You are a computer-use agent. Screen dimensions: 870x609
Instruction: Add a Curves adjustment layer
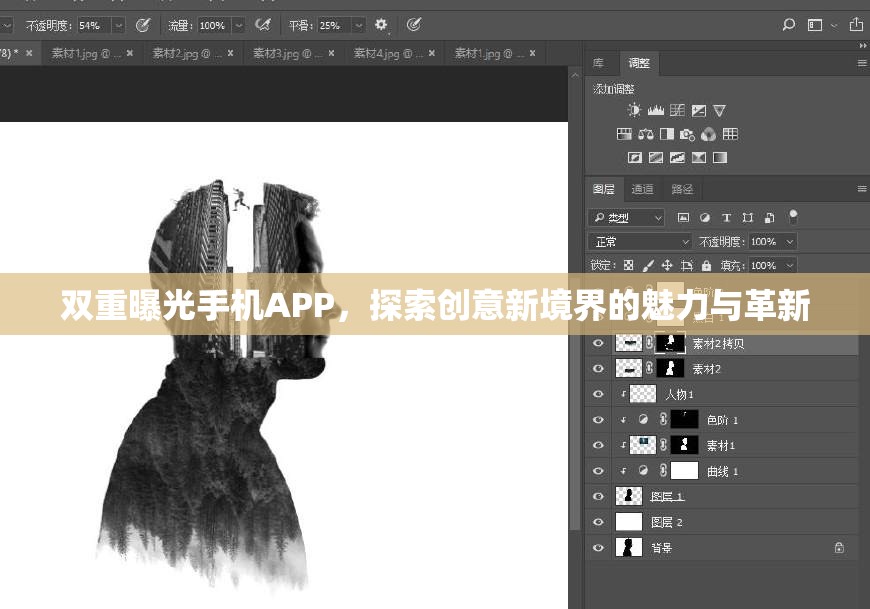[677, 110]
